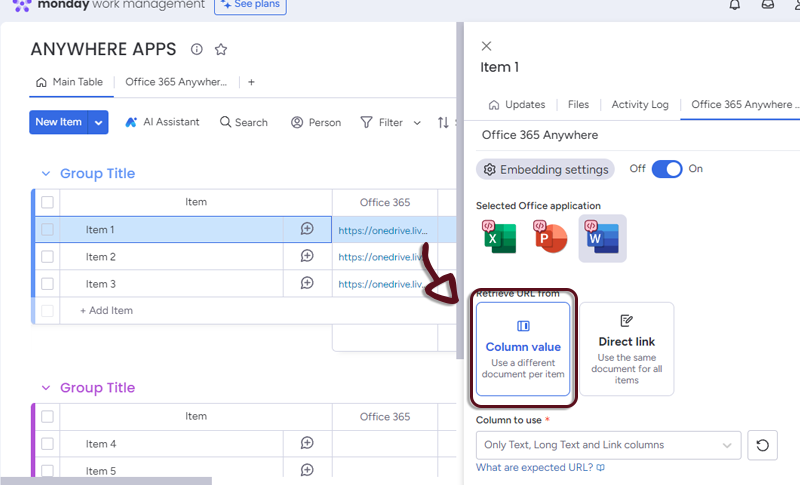800x485 pixels.
Task: Open conversation for Item 1
Action: [307, 229]
